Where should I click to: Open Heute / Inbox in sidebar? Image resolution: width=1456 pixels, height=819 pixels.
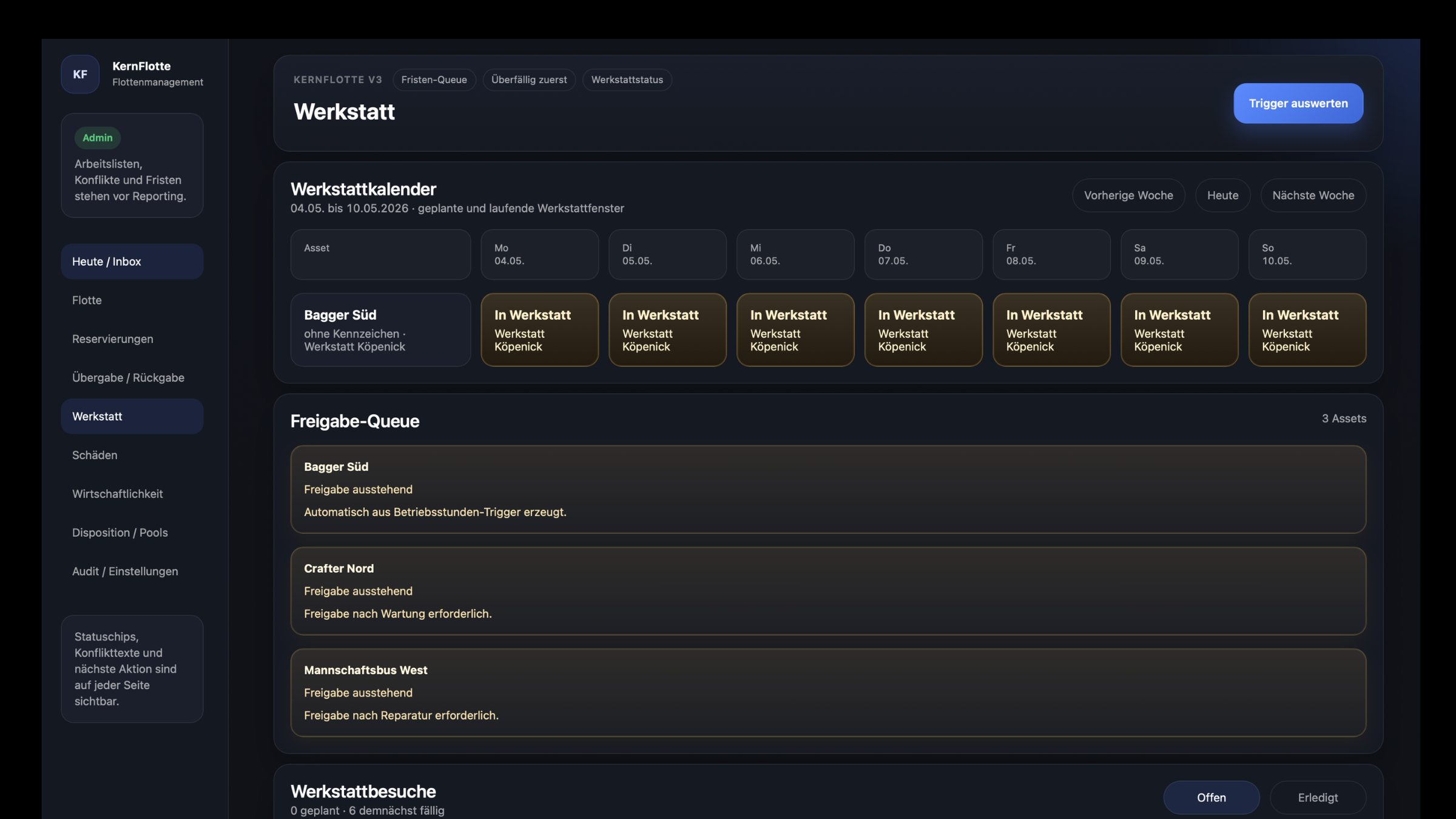pyautogui.click(x=132, y=261)
